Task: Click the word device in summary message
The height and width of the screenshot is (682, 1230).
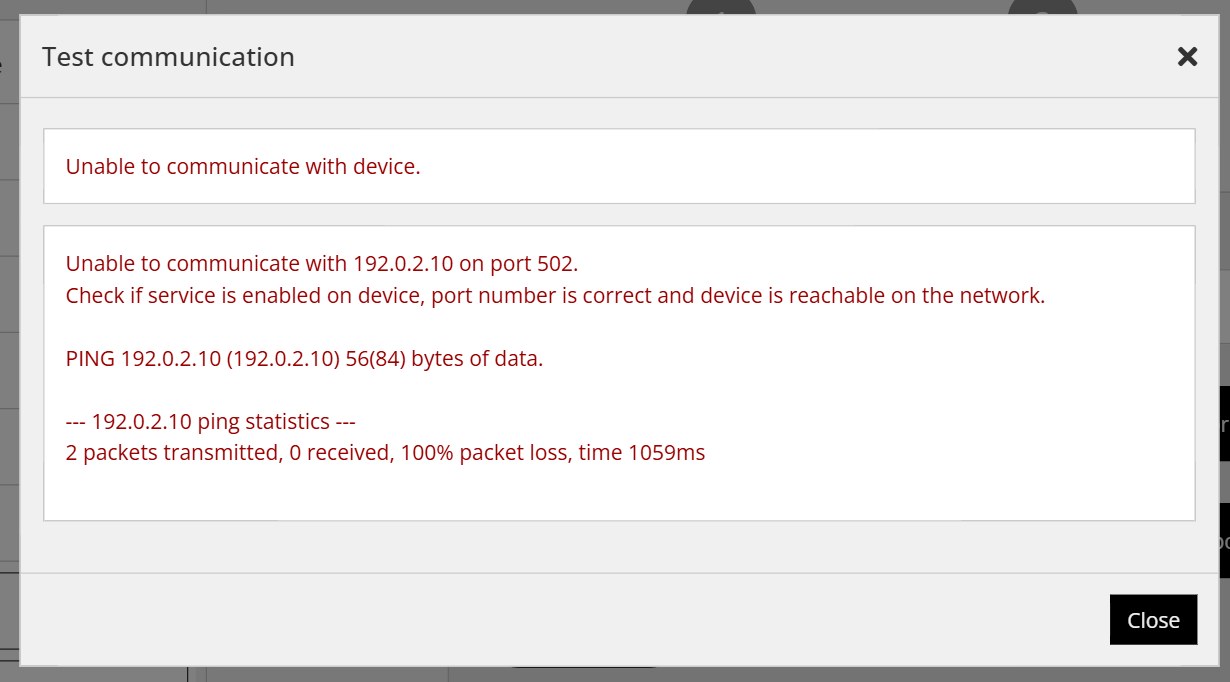Action: [386, 166]
